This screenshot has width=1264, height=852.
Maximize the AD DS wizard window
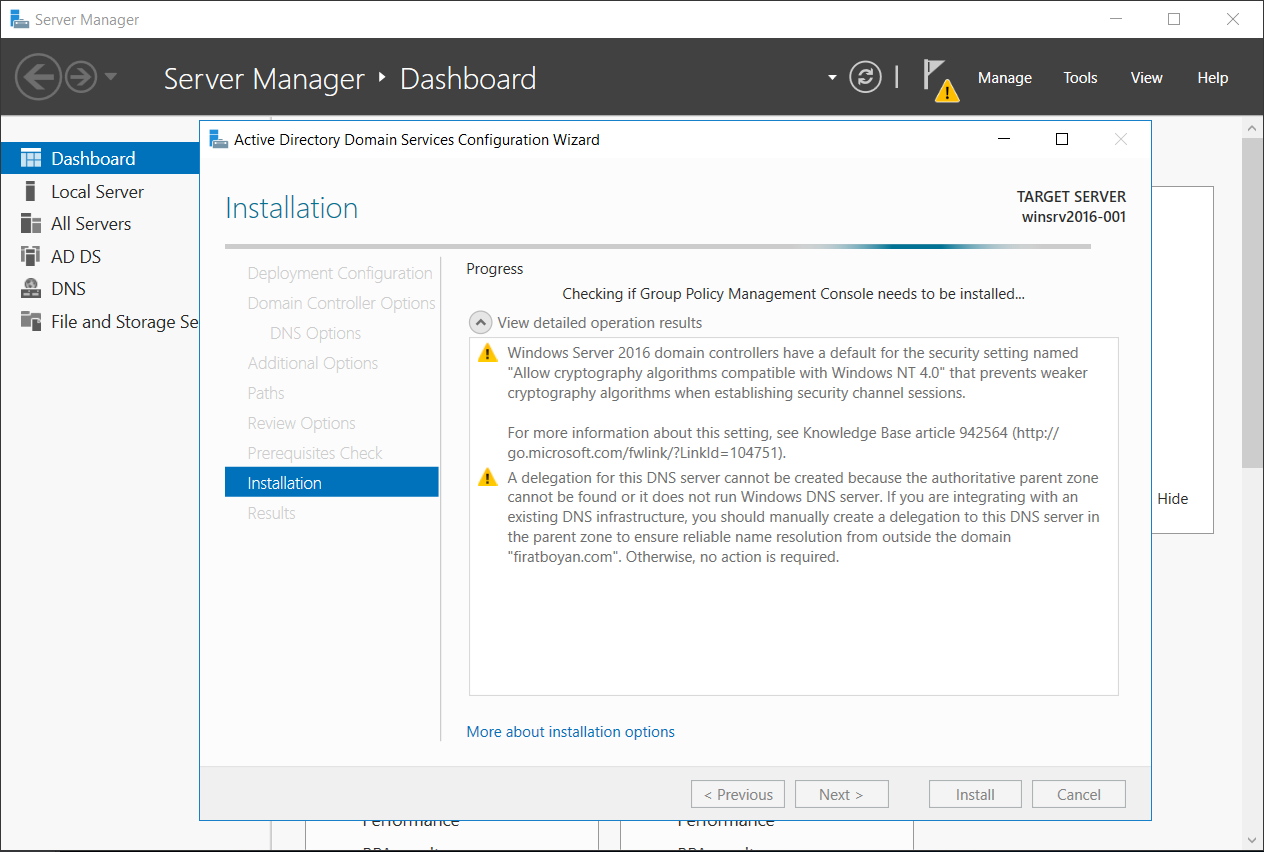click(x=1062, y=140)
